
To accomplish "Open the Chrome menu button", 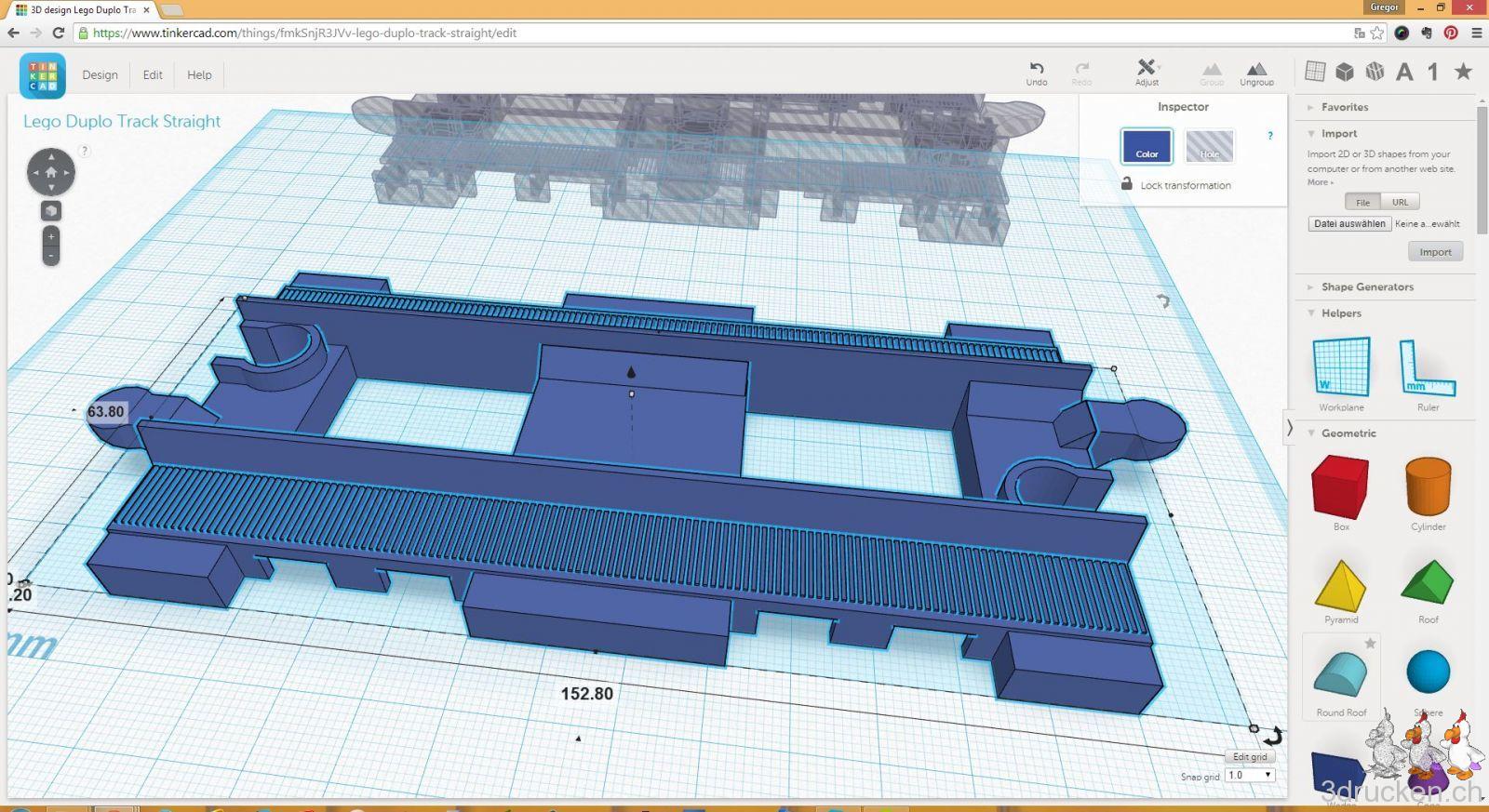I will (1477, 33).
